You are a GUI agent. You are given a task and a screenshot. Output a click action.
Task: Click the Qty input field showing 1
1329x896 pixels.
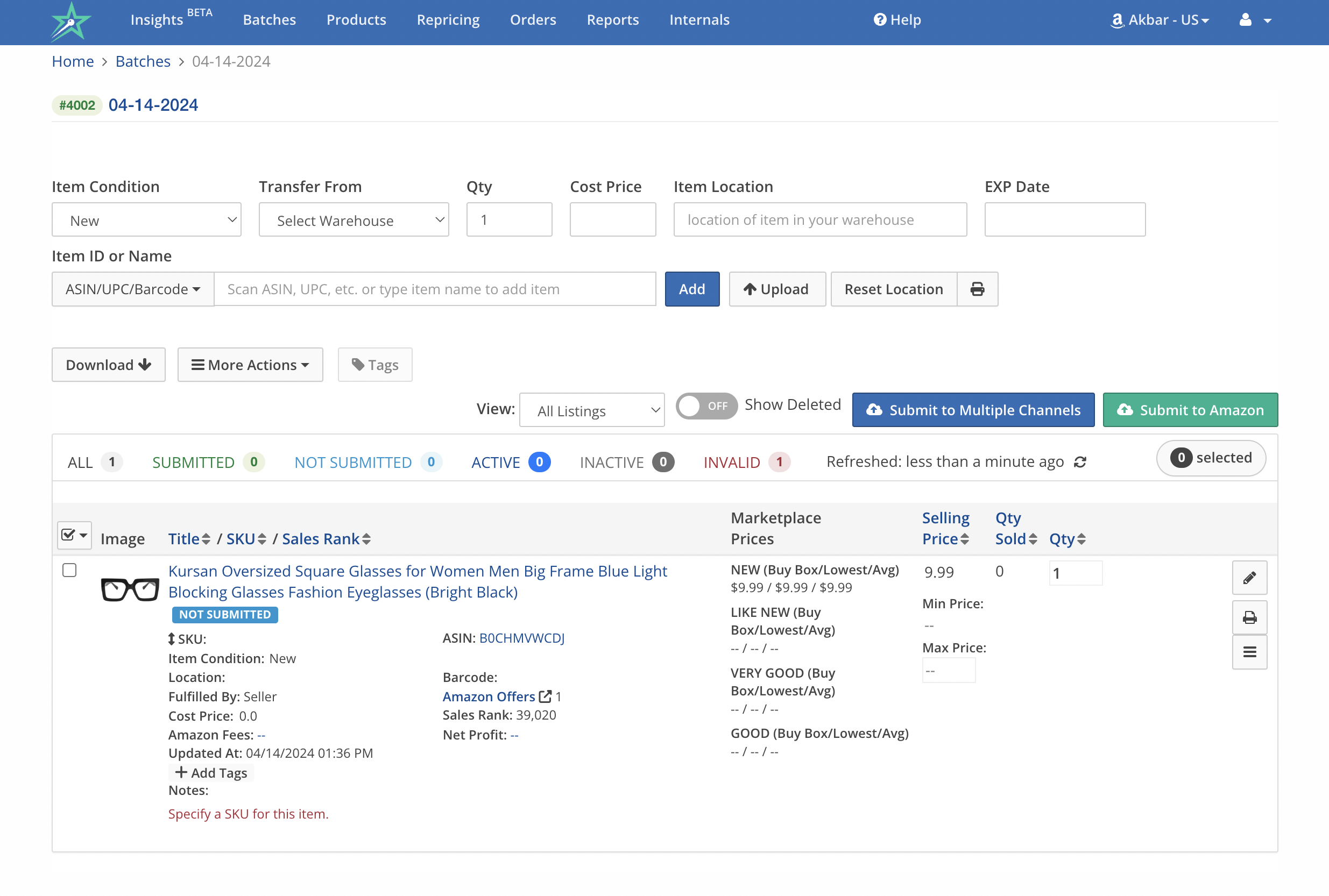pos(509,219)
